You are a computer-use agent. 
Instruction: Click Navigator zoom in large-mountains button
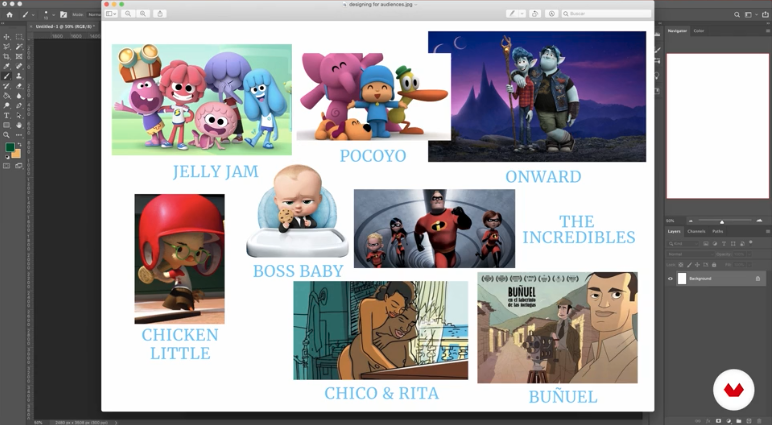(x=759, y=220)
